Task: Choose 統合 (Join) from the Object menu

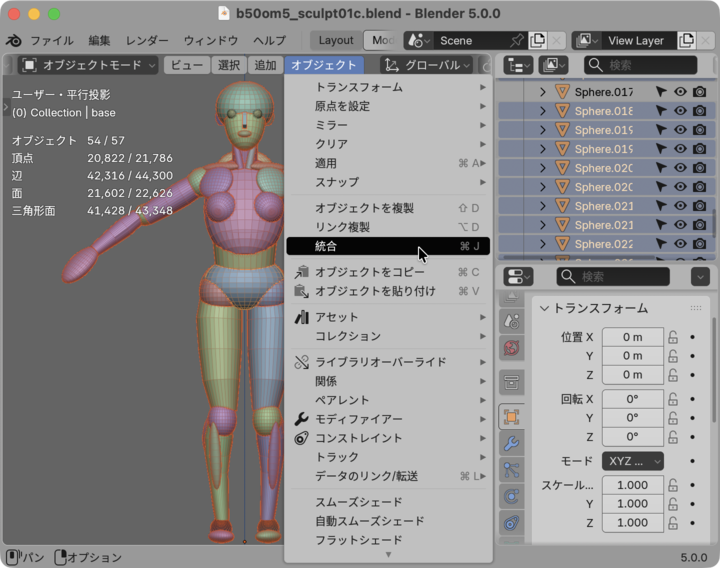Action: [388, 246]
